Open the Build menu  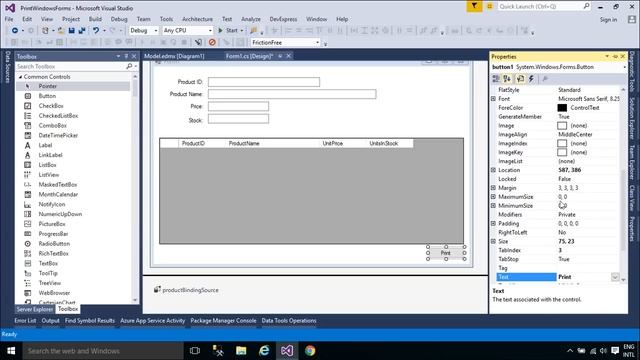(95, 19)
